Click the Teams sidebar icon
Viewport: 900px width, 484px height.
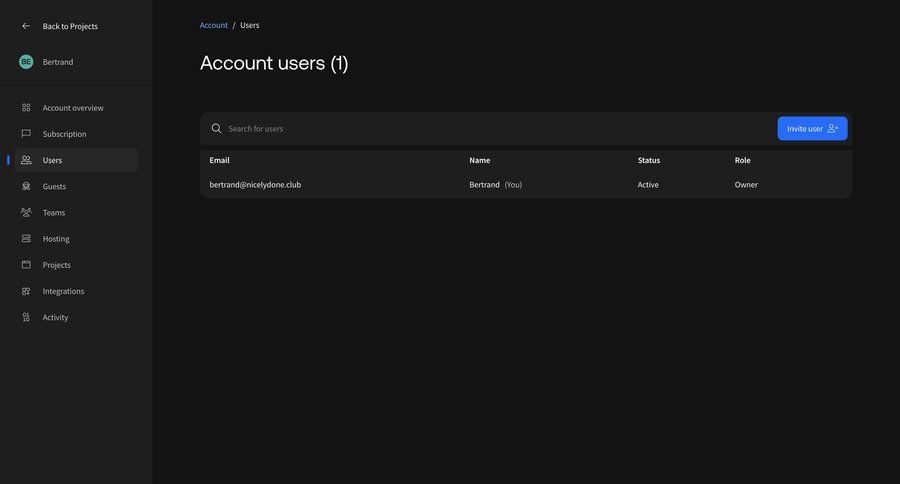26,212
